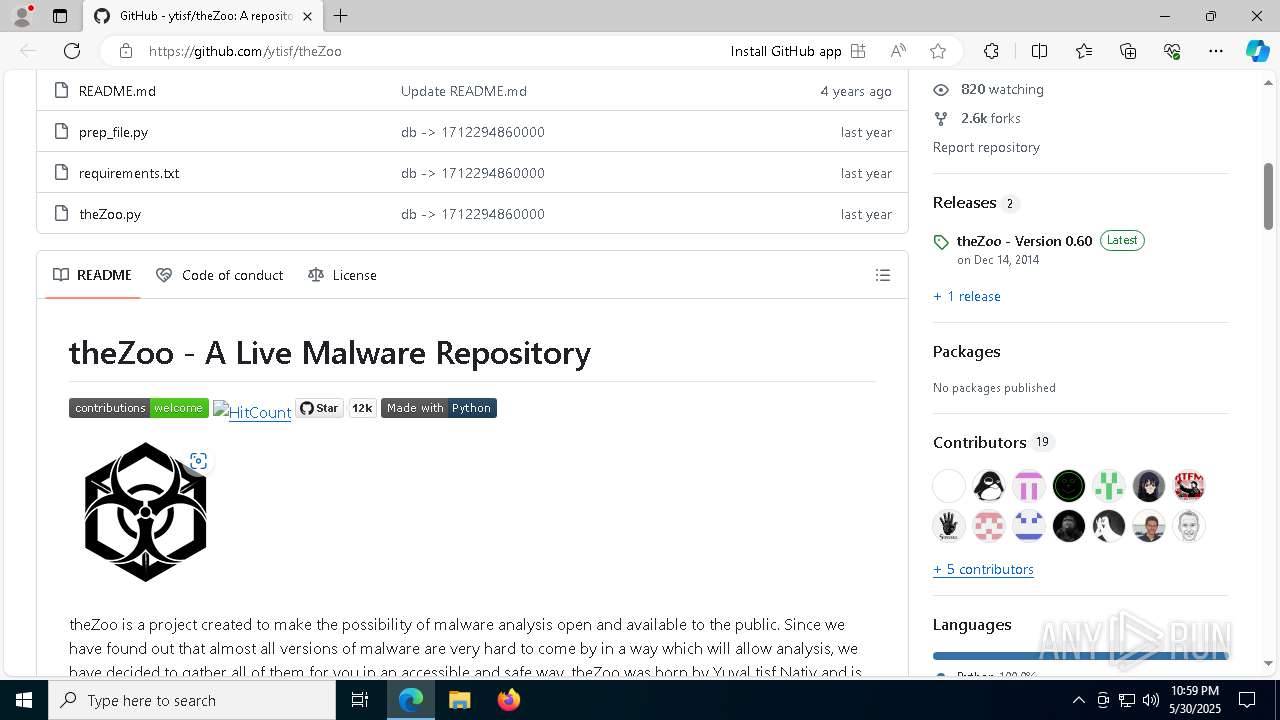Open Windows Start menu
The image size is (1280, 720).
click(24, 700)
